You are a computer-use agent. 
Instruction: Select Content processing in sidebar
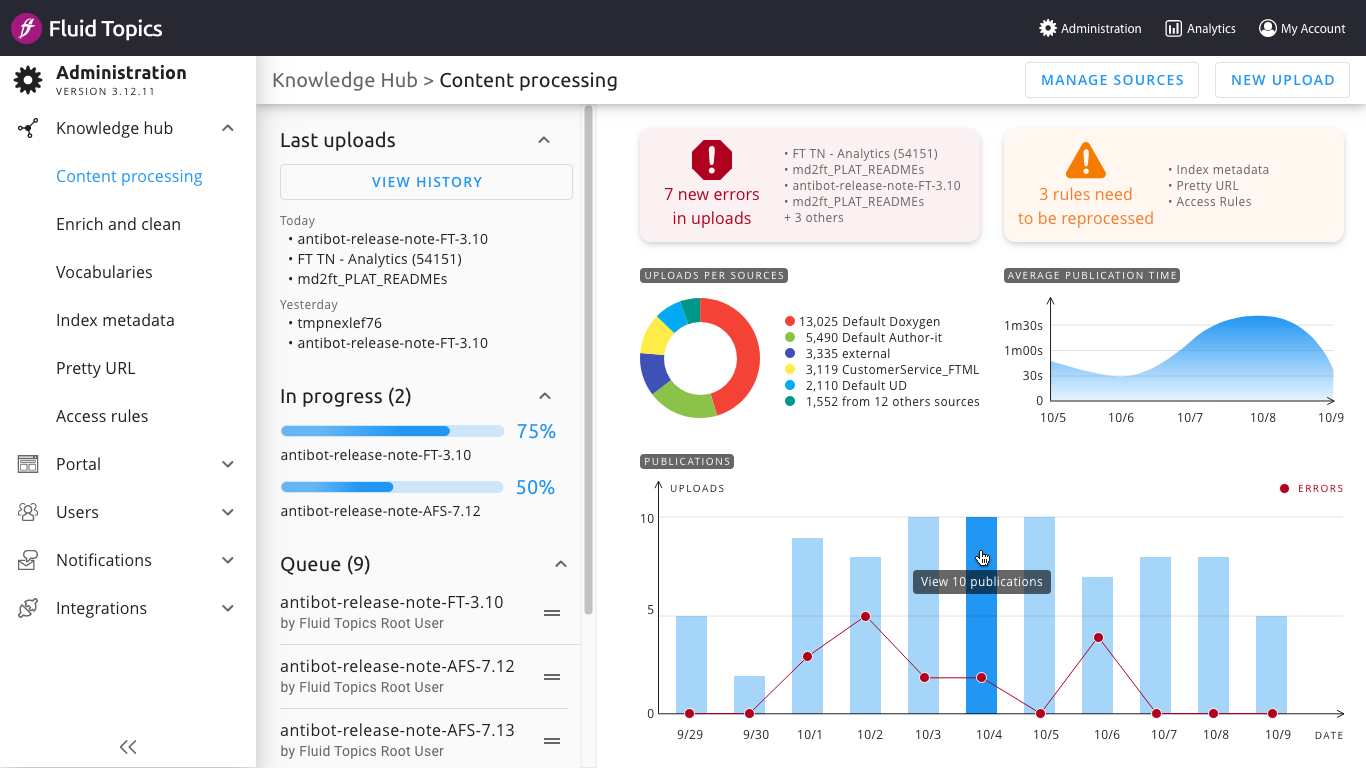pos(129,176)
